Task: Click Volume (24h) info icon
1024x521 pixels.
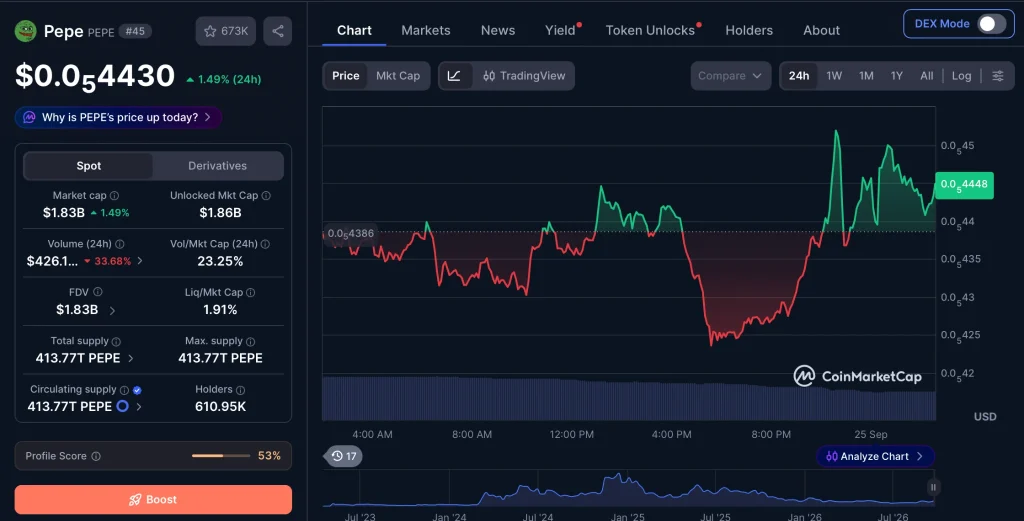Action: click(x=120, y=244)
